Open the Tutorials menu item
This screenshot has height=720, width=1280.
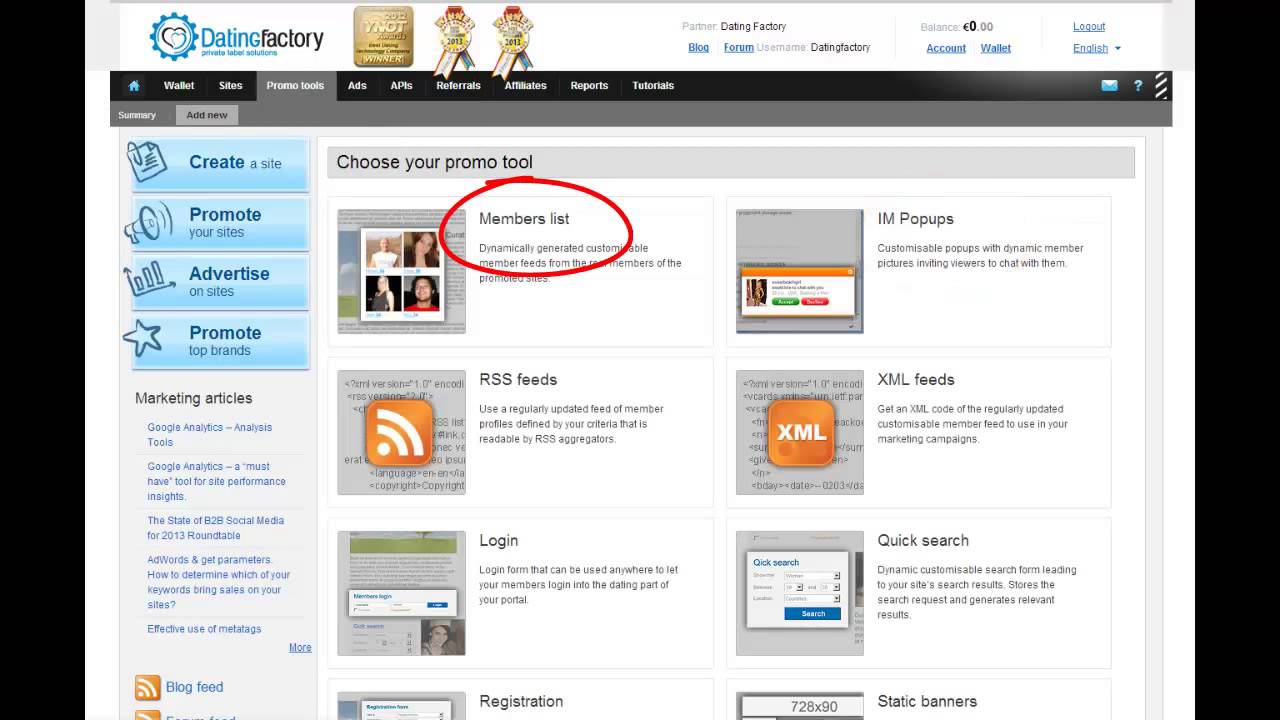pos(653,86)
